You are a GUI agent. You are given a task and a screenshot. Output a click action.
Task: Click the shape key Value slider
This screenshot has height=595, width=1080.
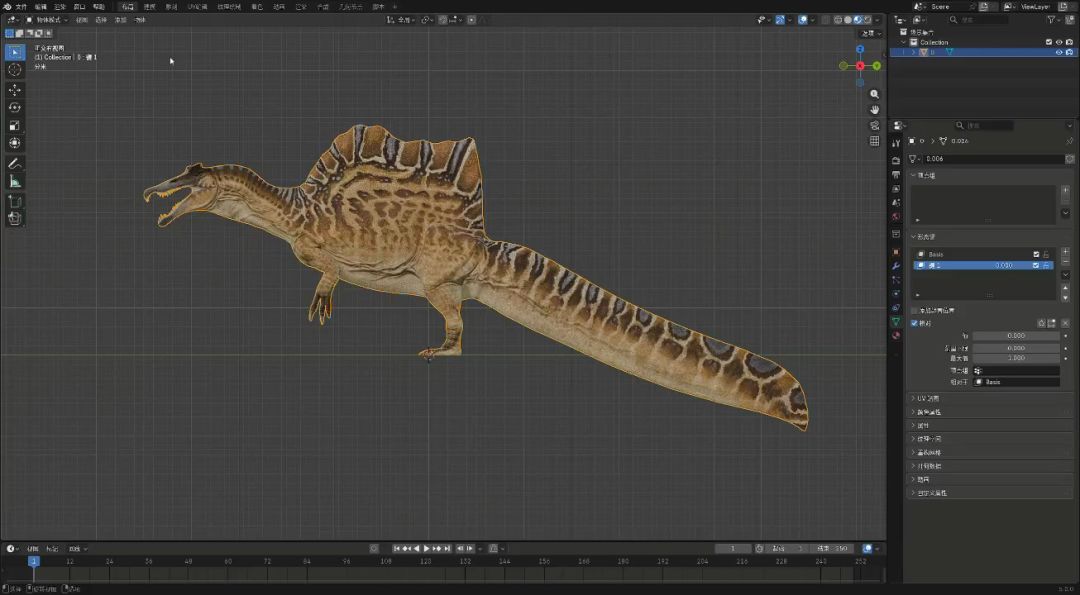pyautogui.click(x=1016, y=336)
